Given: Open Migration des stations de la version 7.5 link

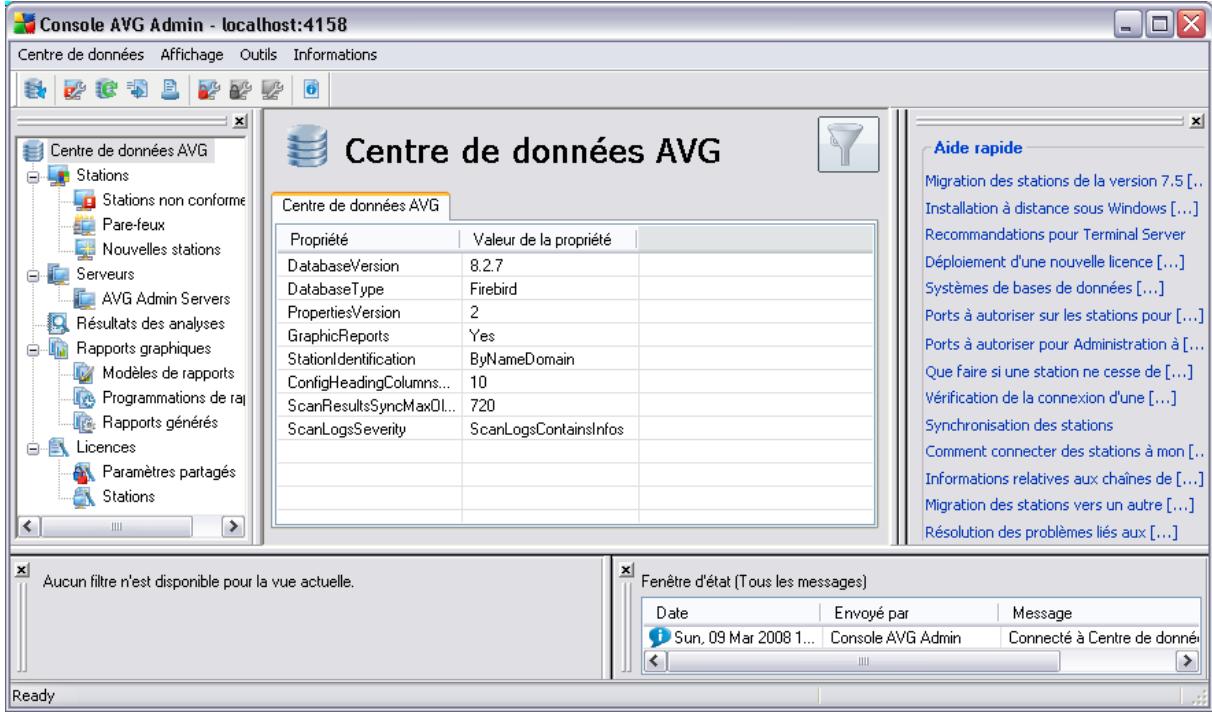Looking at the screenshot, I should tap(1064, 180).
